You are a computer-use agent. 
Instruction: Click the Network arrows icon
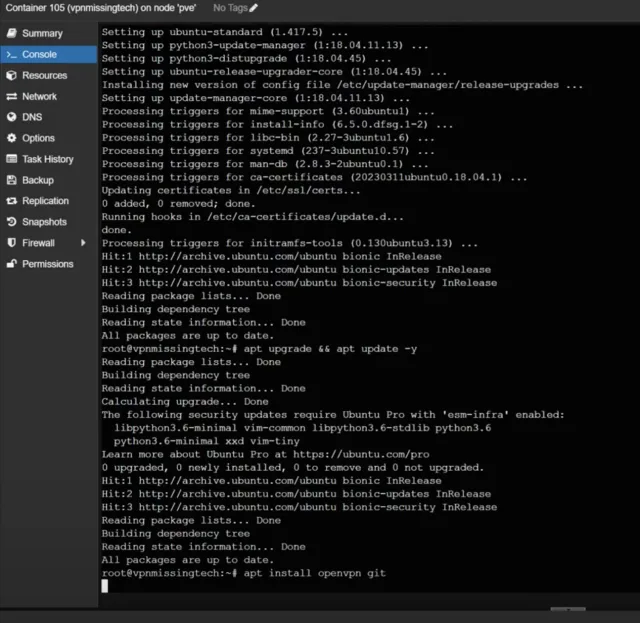tap(12, 96)
